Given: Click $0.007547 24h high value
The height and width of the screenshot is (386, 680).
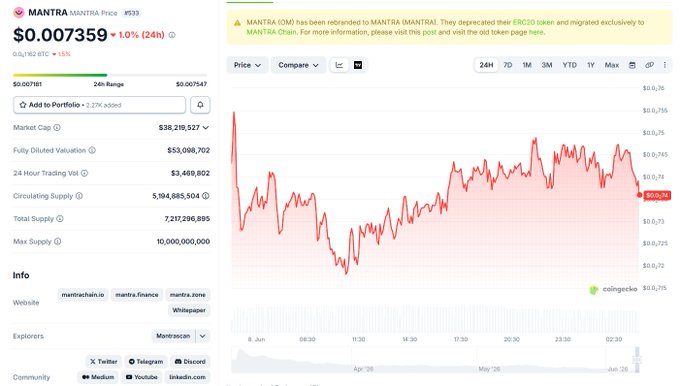Looking at the screenshot, I should tap(191, 84).
